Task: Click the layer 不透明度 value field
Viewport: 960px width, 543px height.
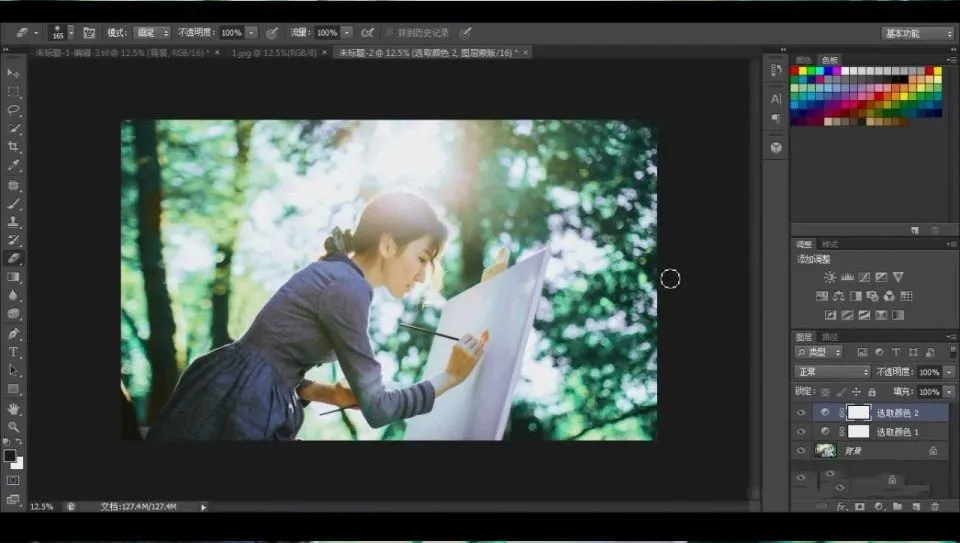Action: (x=928, y=372)
